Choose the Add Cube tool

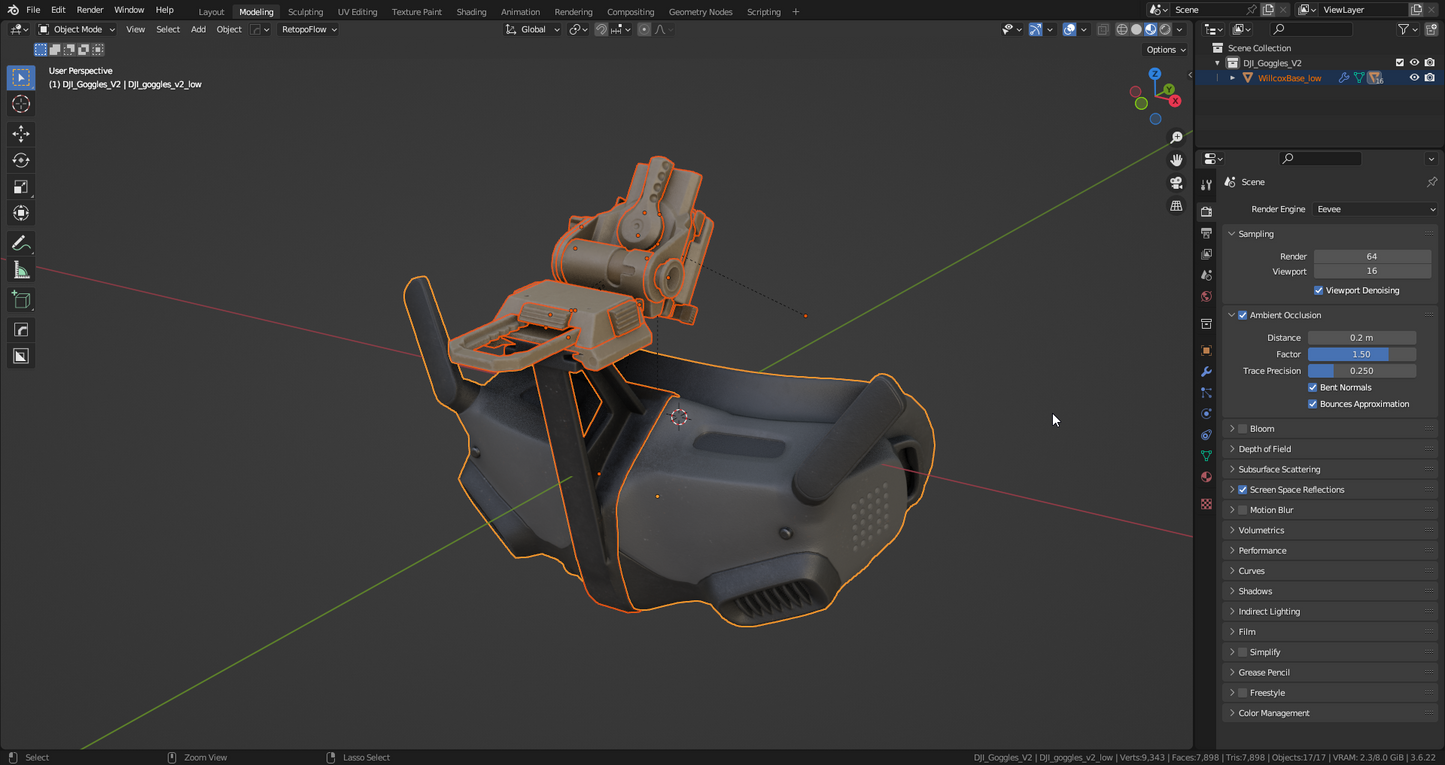(x=21, y=300)
